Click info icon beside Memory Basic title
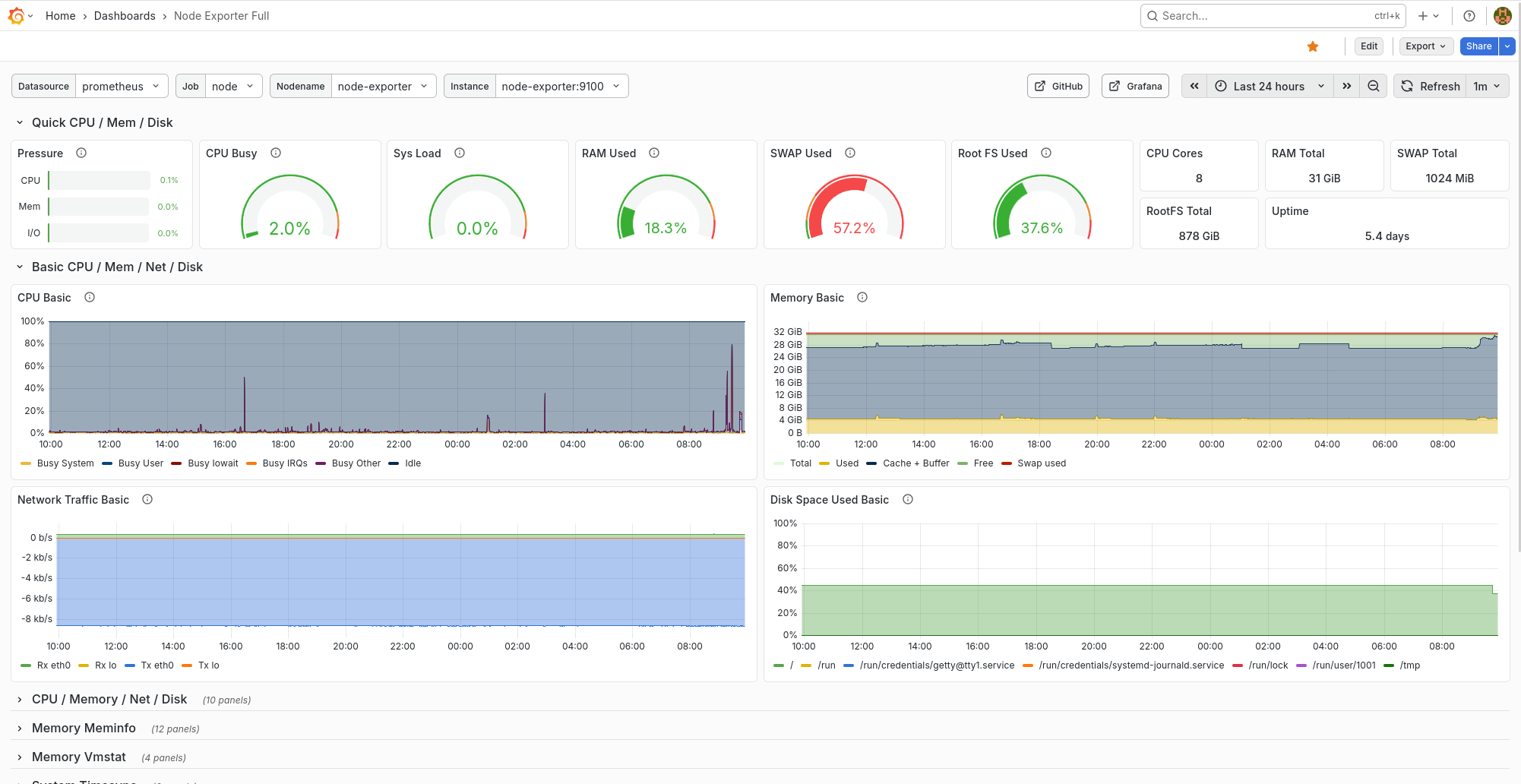Viewport: 1521px width, 784px height. tap(862, 297)
